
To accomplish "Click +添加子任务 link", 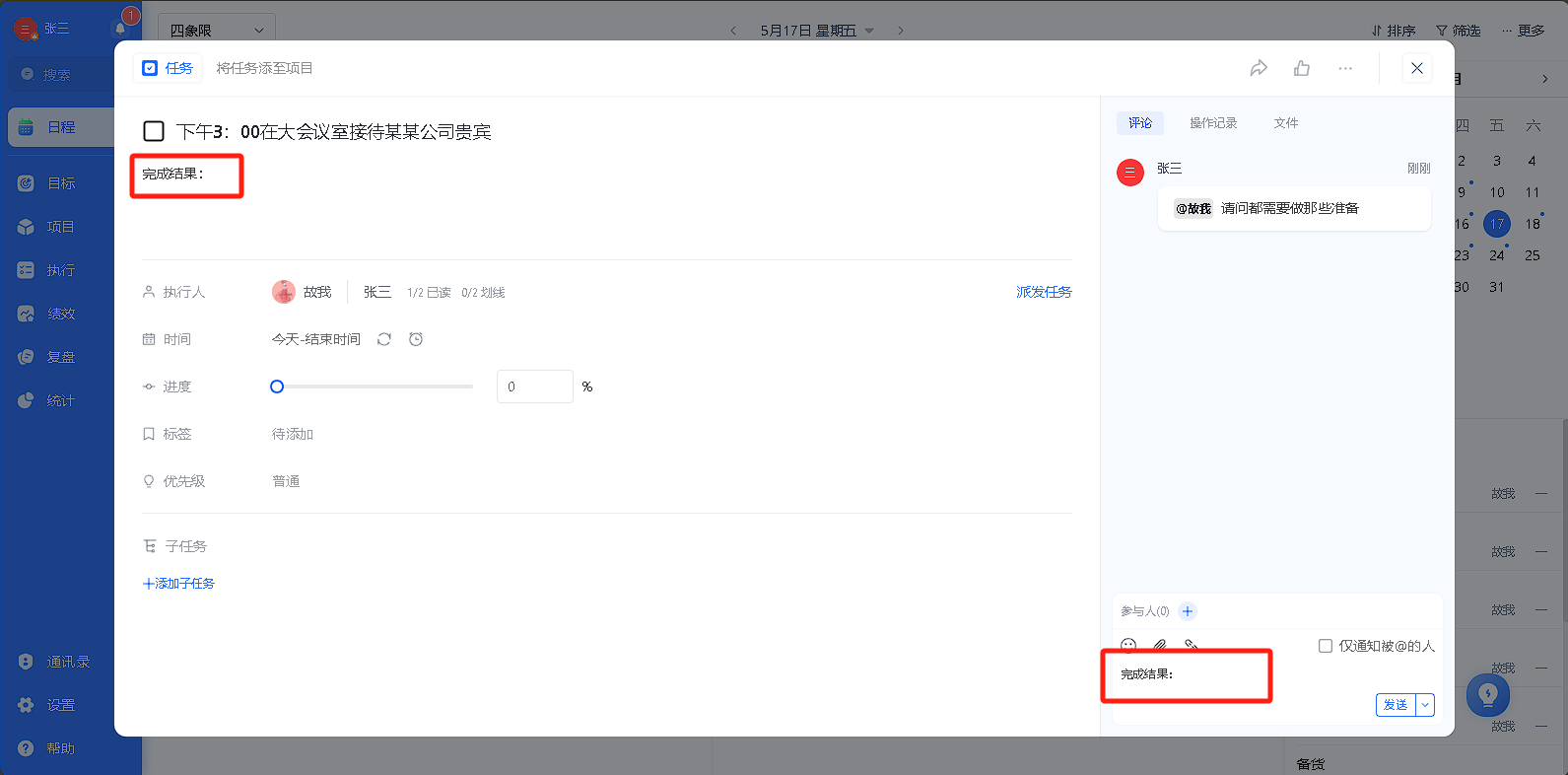I will (x=178, y=584).
